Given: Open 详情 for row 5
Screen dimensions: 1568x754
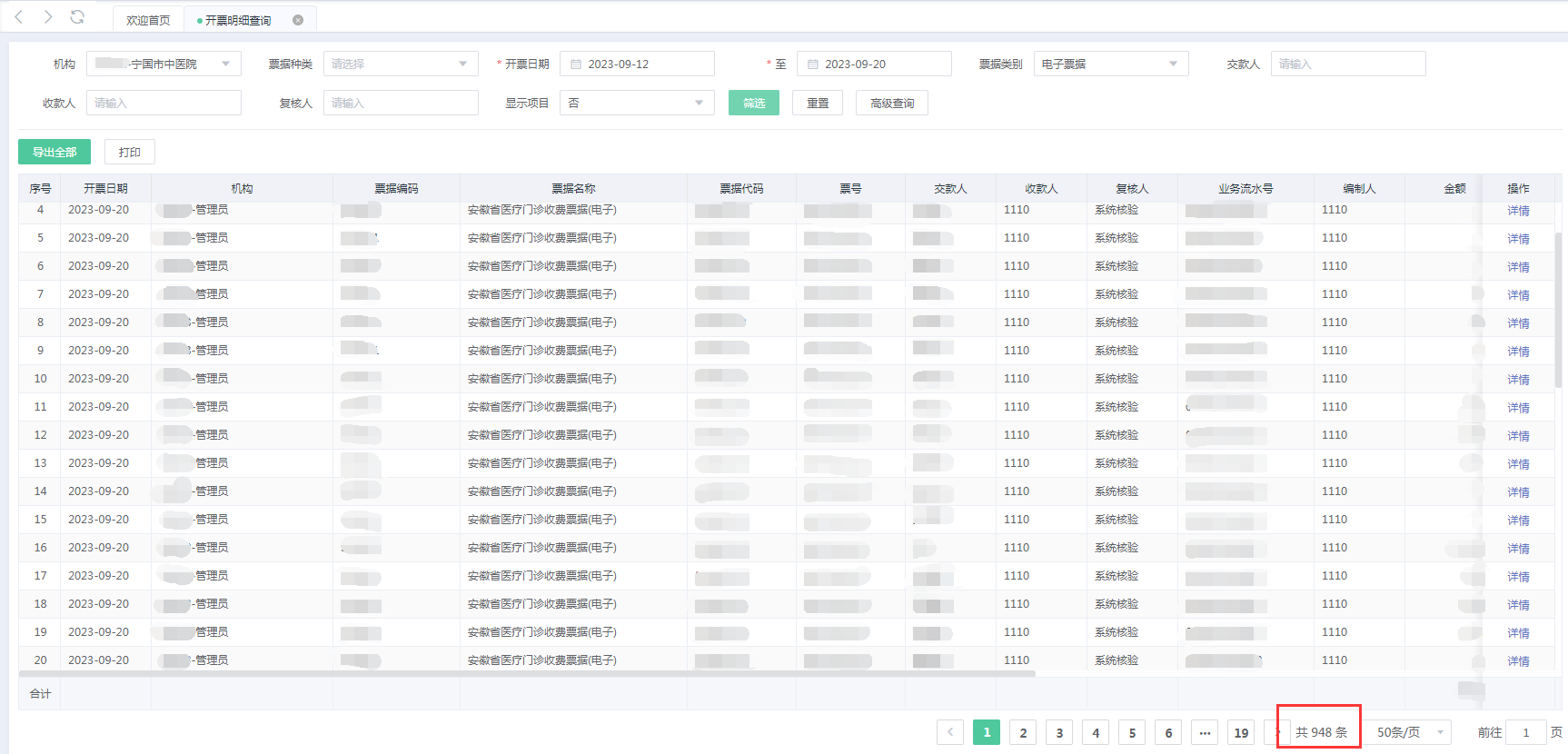Looking at the screenshot, I should [x=1518, y=239].
